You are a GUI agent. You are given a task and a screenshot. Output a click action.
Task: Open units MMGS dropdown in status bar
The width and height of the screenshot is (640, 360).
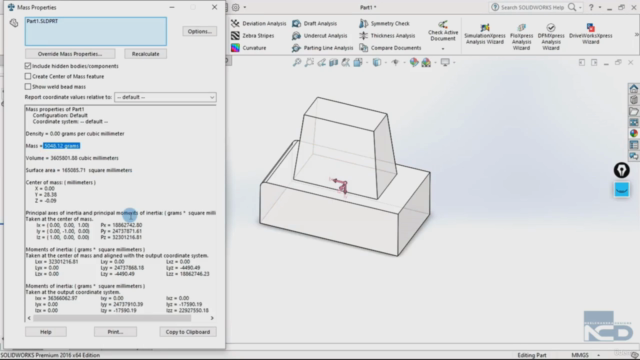point(598,355)
